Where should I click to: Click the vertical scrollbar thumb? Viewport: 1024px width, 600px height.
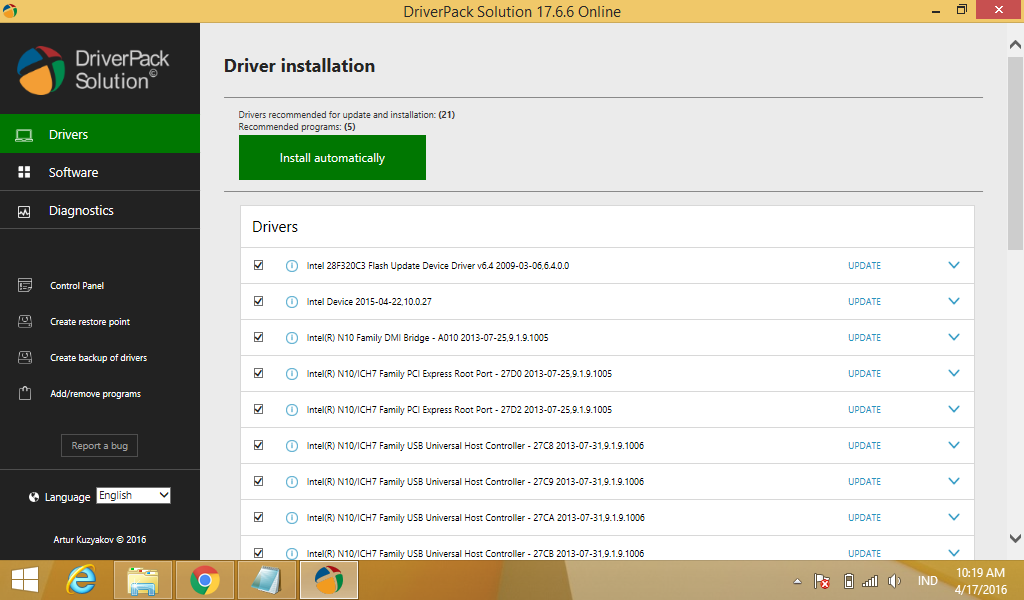[1015, 153]
